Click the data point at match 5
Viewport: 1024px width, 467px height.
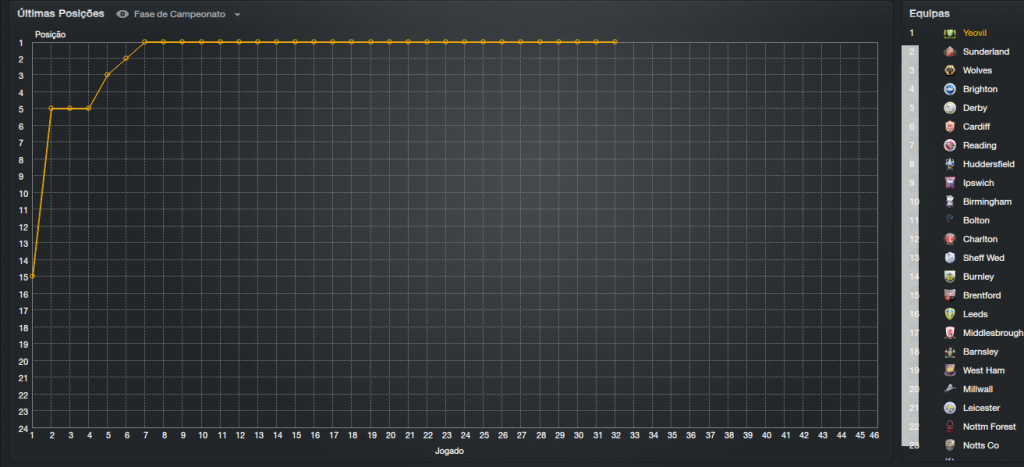click(x=107, y=75)
